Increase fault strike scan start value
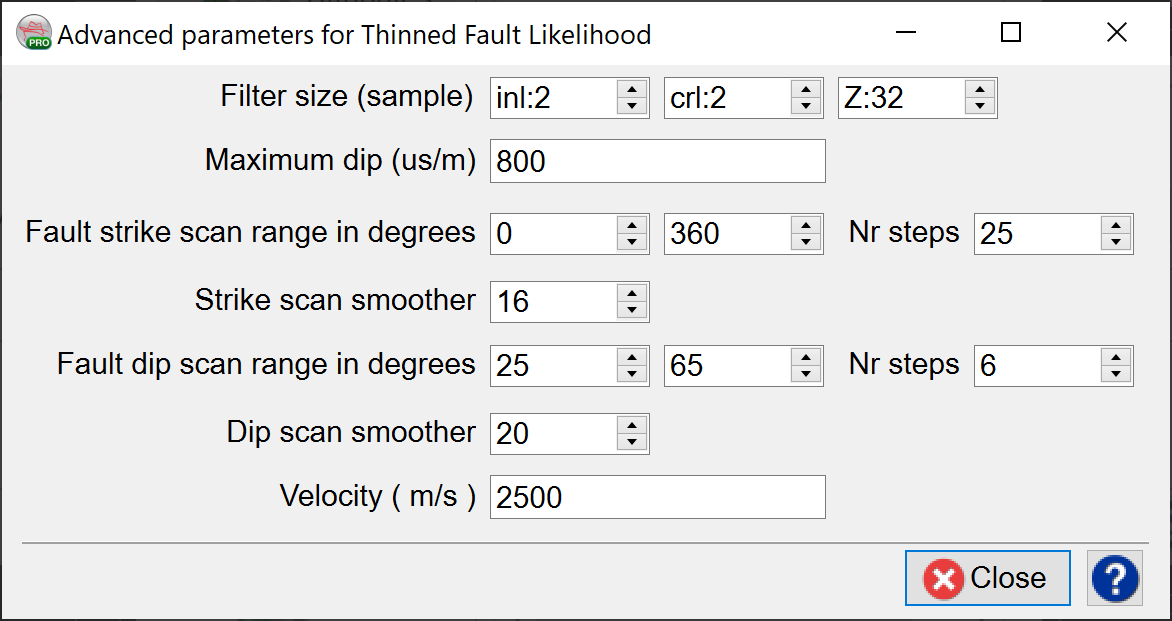Viewport: 1172px width, 621px height. point(631,225)
